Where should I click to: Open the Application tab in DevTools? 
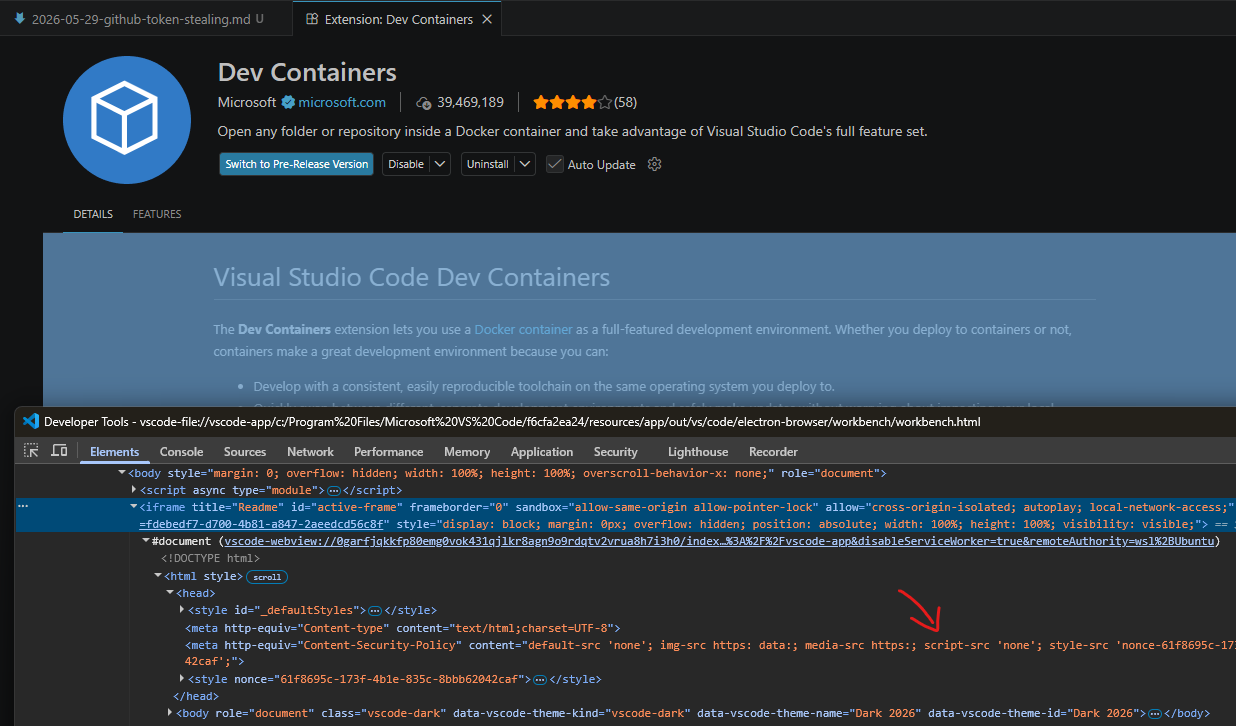pyautogui.click(x=542, y=452)
